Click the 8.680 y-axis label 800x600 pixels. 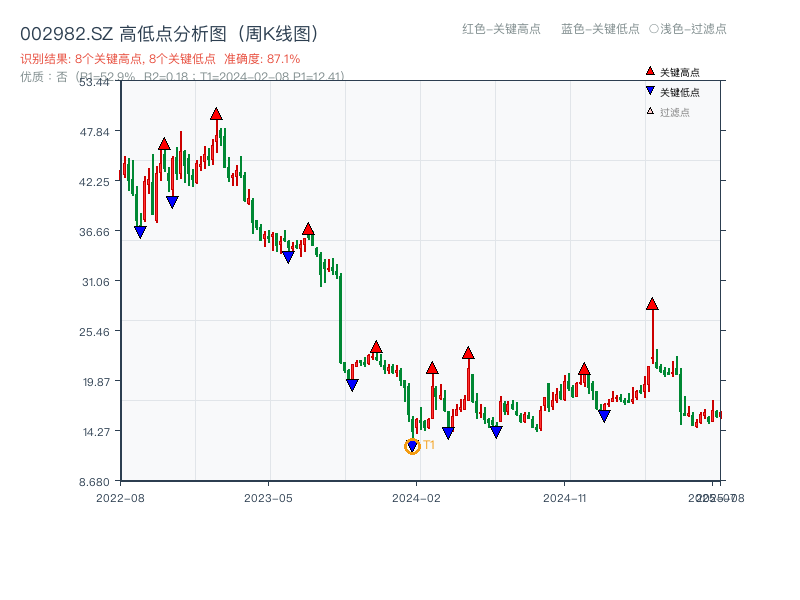(x=94, y=482)
